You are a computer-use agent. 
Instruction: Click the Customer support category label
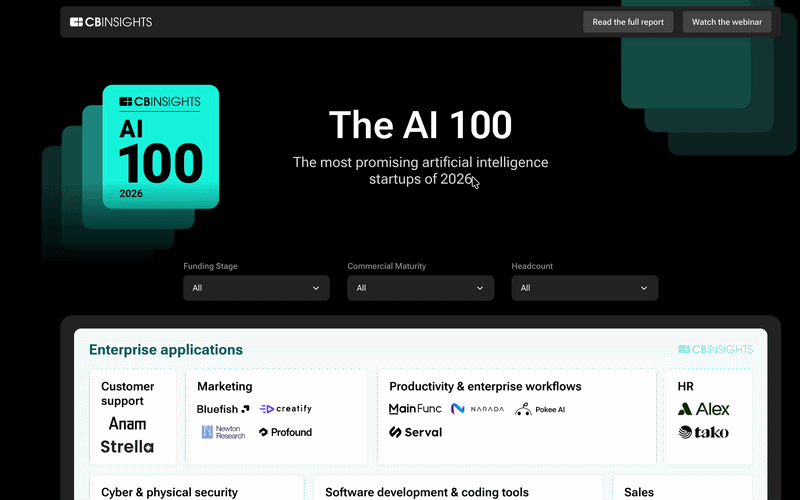(128, 393)
